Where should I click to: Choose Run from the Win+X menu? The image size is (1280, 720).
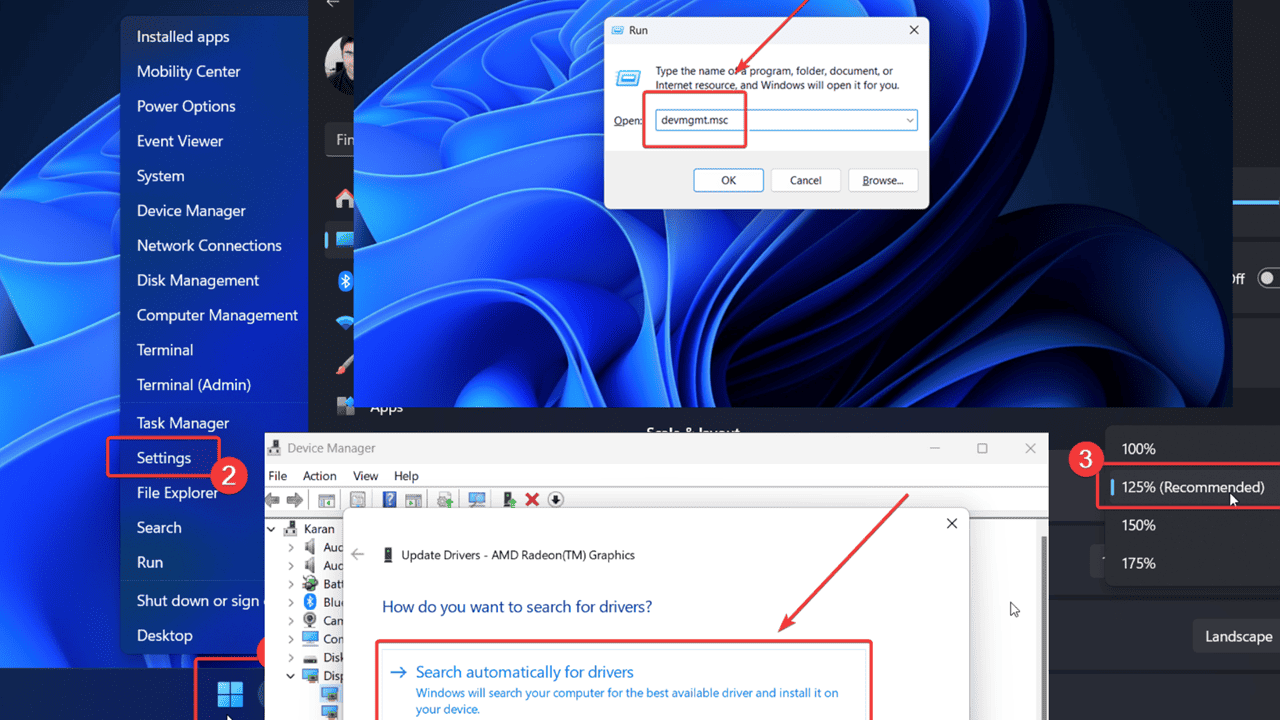pyautogui.click(x=150, y=562)
